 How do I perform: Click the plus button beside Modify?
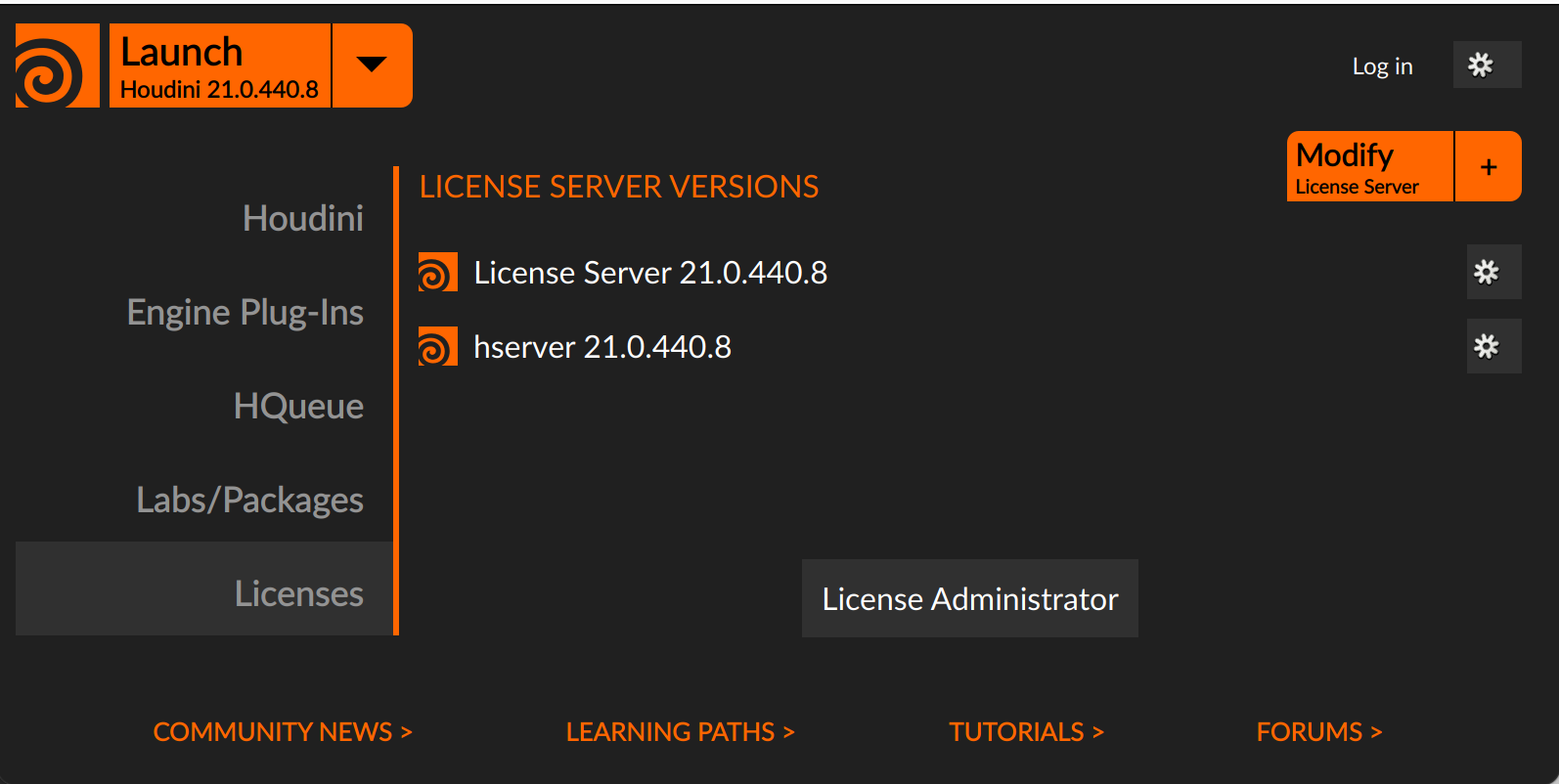point(1489,166)
